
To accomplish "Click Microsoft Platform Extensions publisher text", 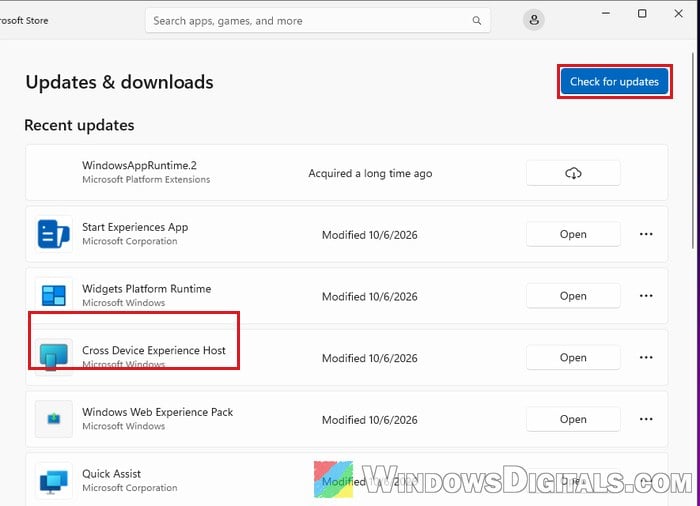I will [x=146, y=180].
